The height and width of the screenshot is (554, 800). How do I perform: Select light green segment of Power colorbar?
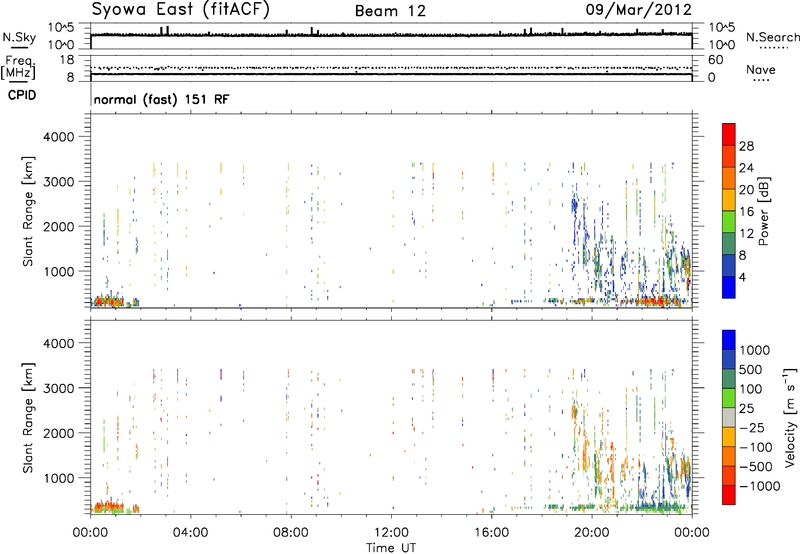pyautogui.click(x=729, y=222)
